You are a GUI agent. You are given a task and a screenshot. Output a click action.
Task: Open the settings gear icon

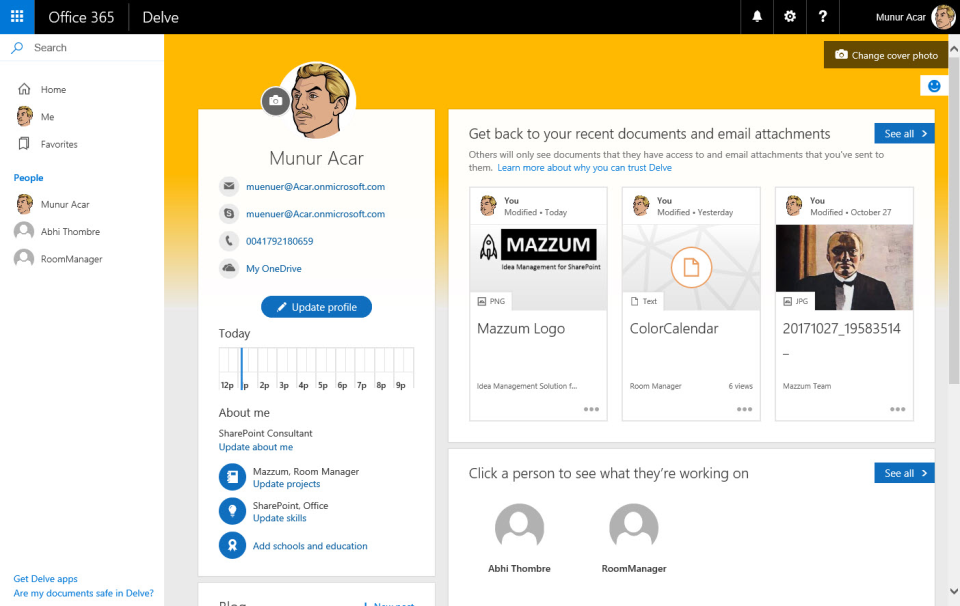(789, 16)
